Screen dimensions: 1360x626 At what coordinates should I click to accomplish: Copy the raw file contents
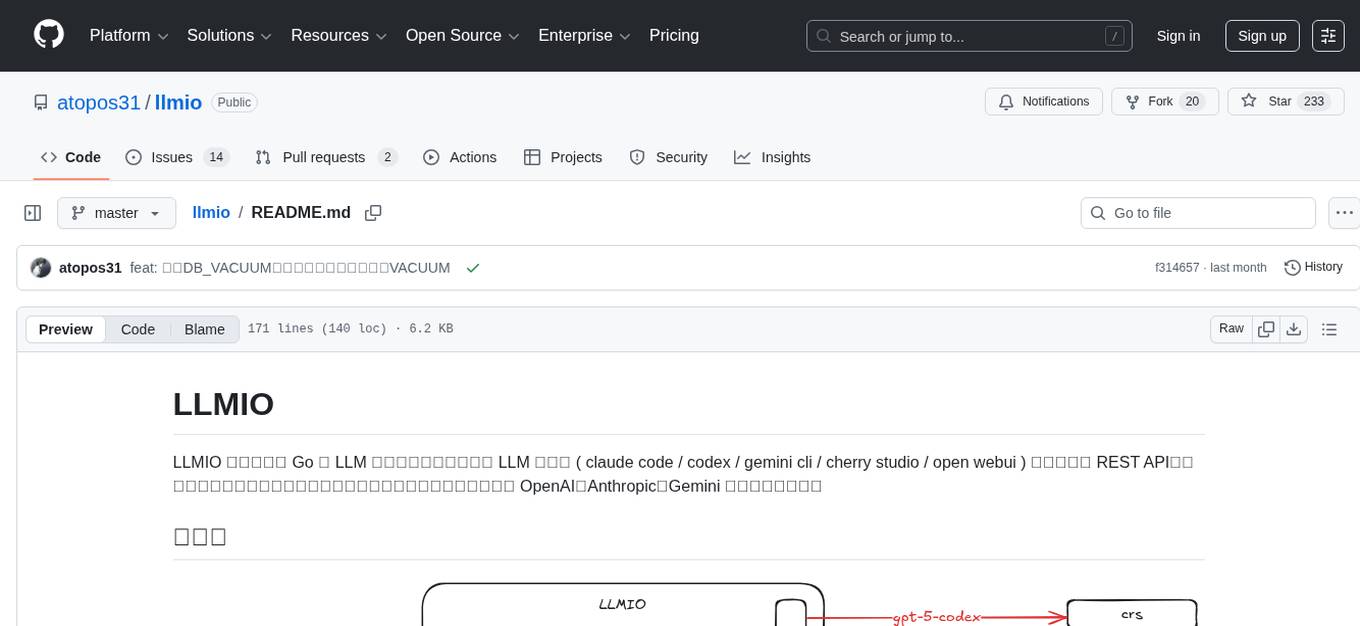tap(1264, 328)
